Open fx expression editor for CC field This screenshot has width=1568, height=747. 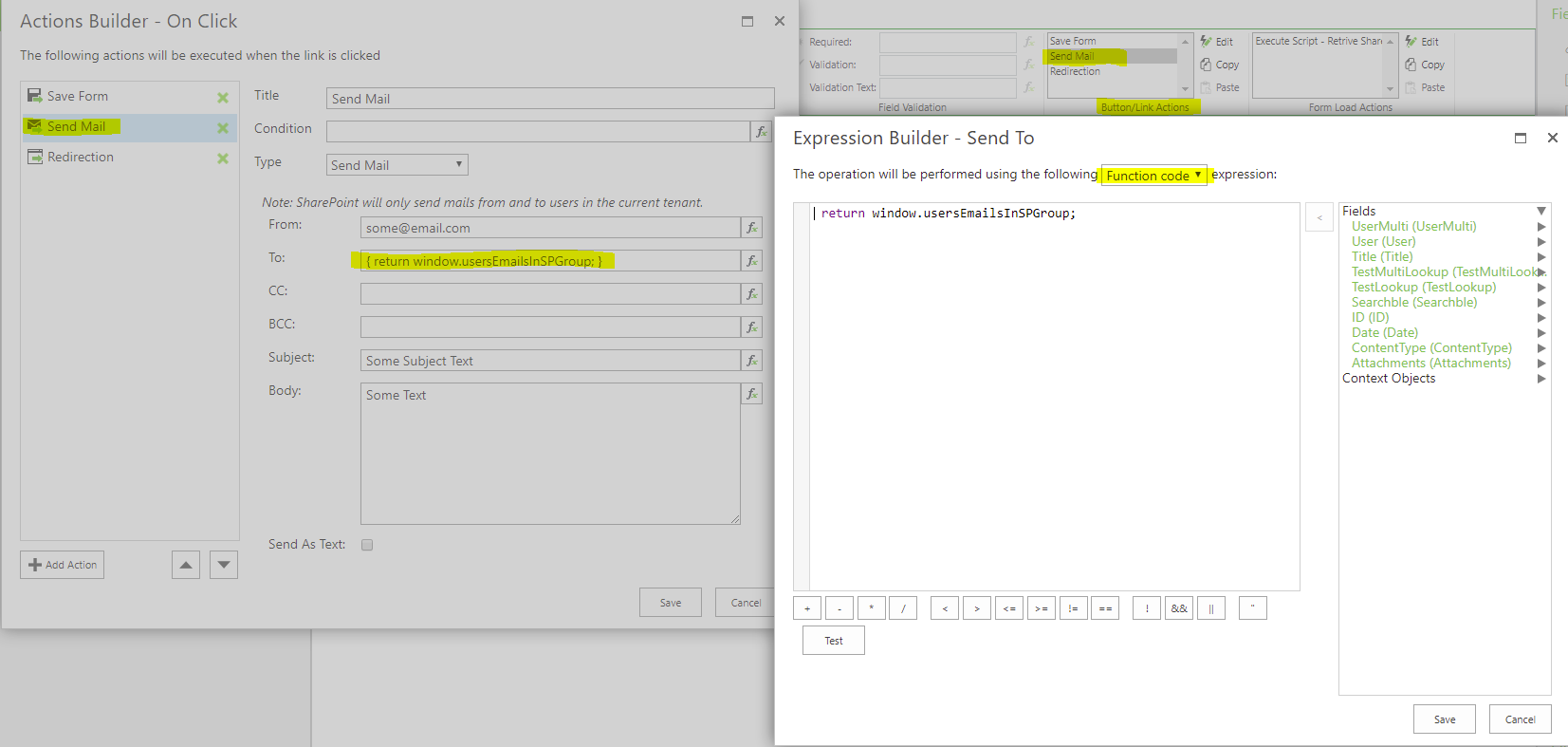pyautogui.click(x=751, y=294)
